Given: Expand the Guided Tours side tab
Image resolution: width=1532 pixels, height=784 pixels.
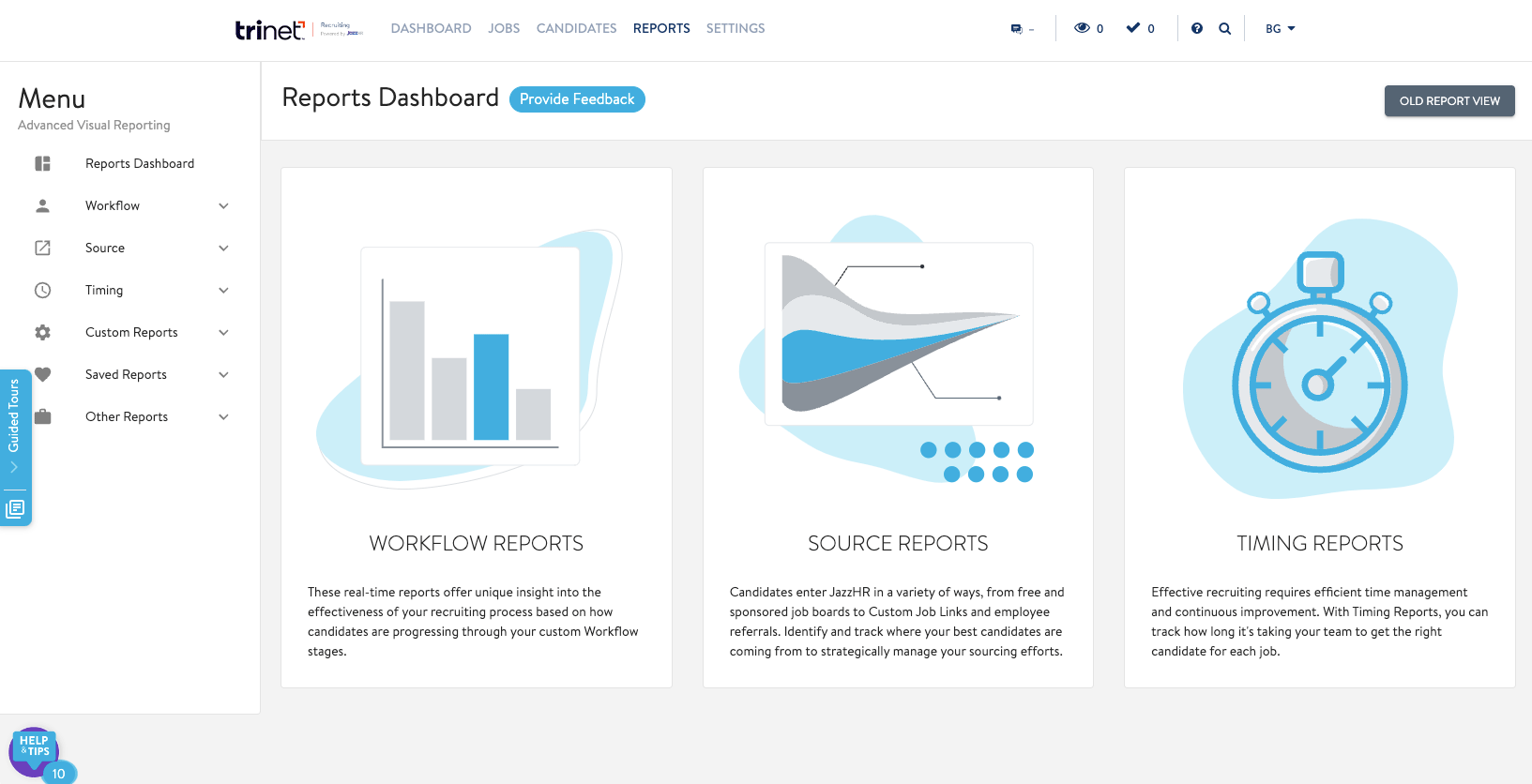Looking at the screenshot, I should point(14,427).
